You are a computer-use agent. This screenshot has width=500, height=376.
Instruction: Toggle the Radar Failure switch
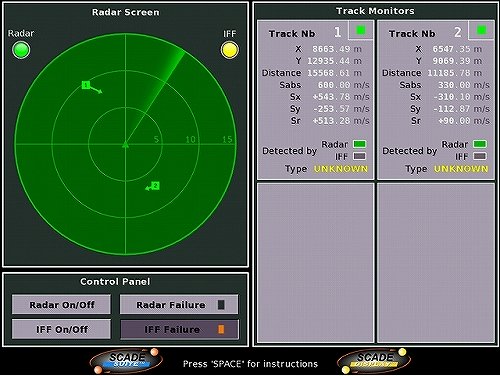point(179,304)
